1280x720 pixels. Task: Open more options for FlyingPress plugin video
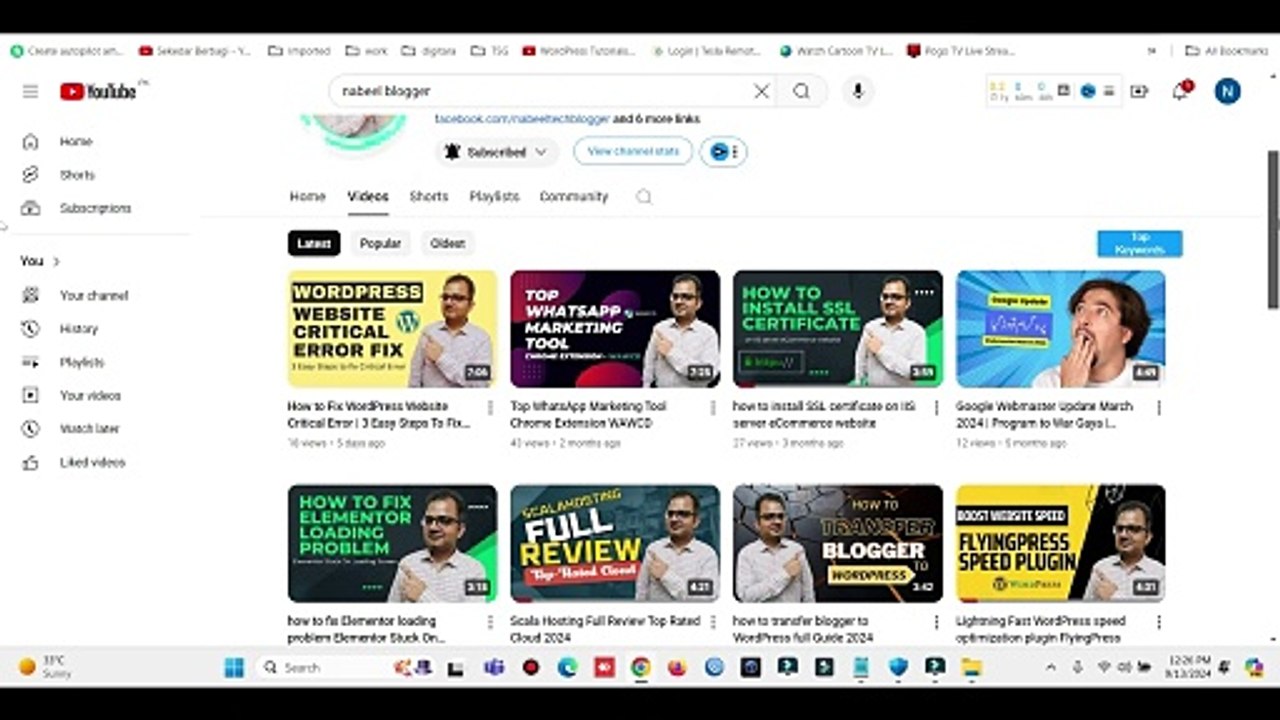click(x=1159, y=622)
